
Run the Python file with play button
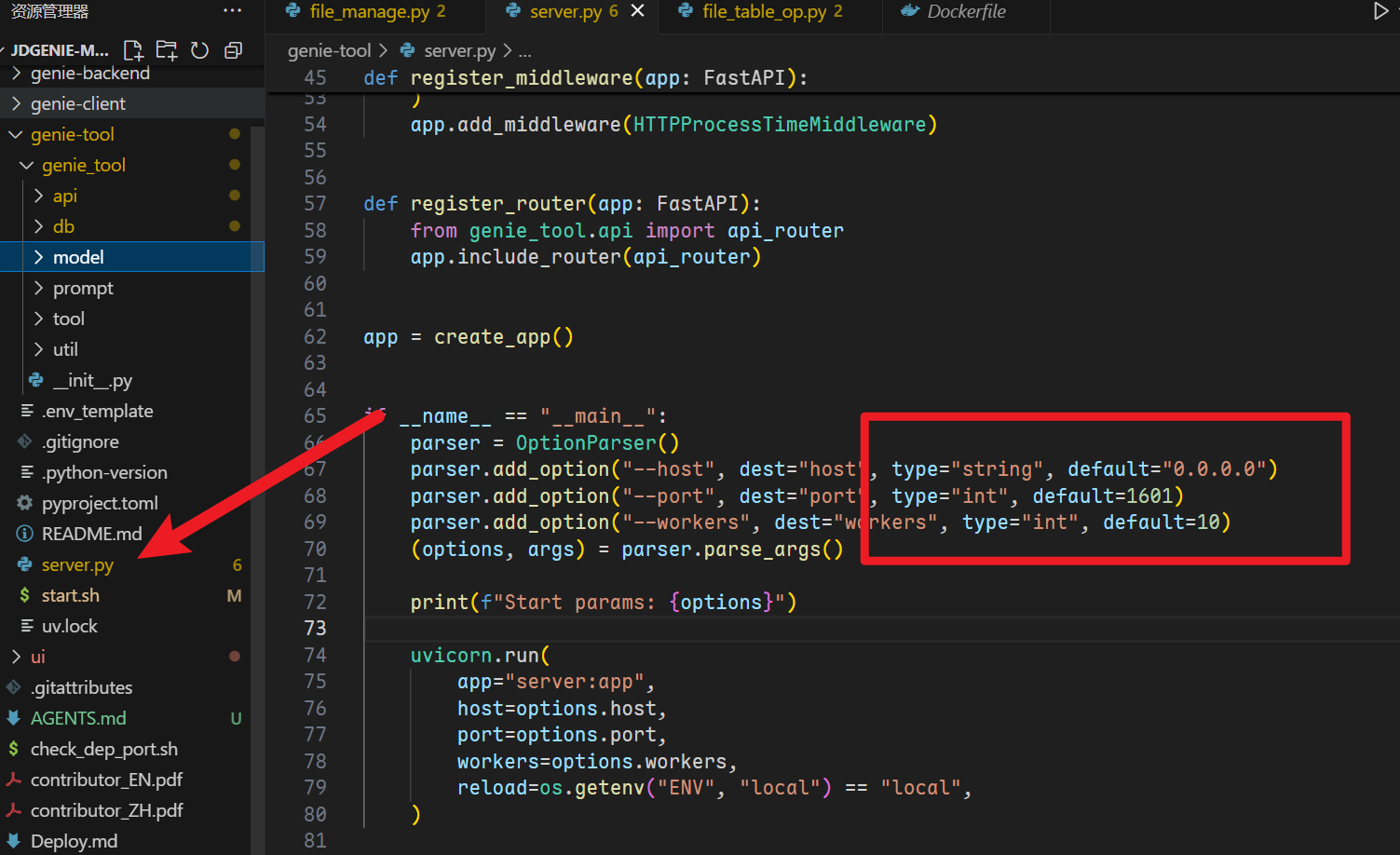[1380, 11]
